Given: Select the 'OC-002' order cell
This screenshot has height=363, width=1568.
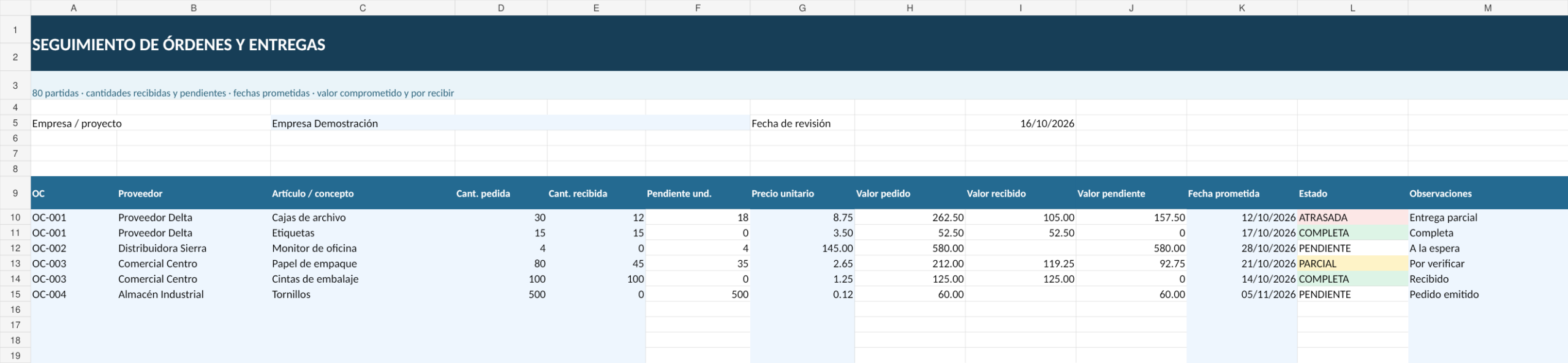Looking at the screenshot, I should coord(73,249).
